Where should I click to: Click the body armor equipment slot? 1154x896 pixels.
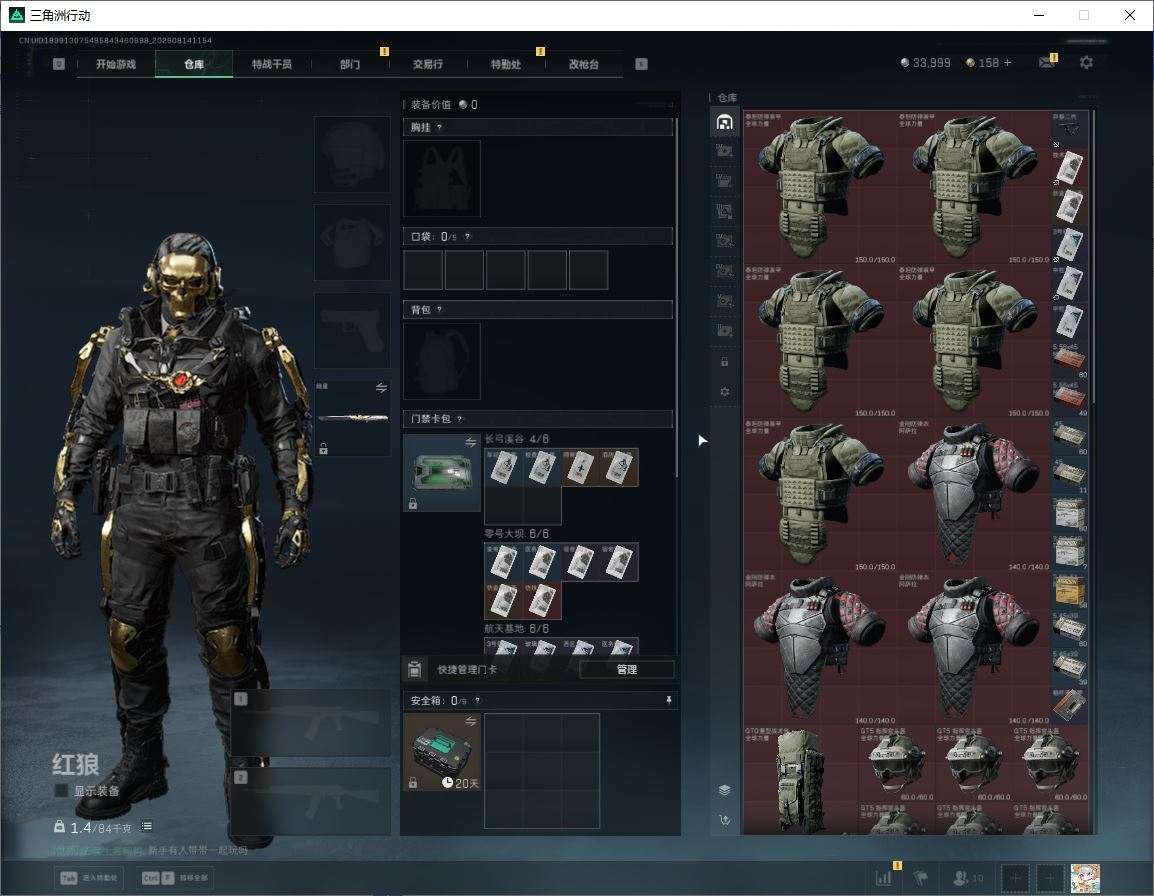point(353,242)
